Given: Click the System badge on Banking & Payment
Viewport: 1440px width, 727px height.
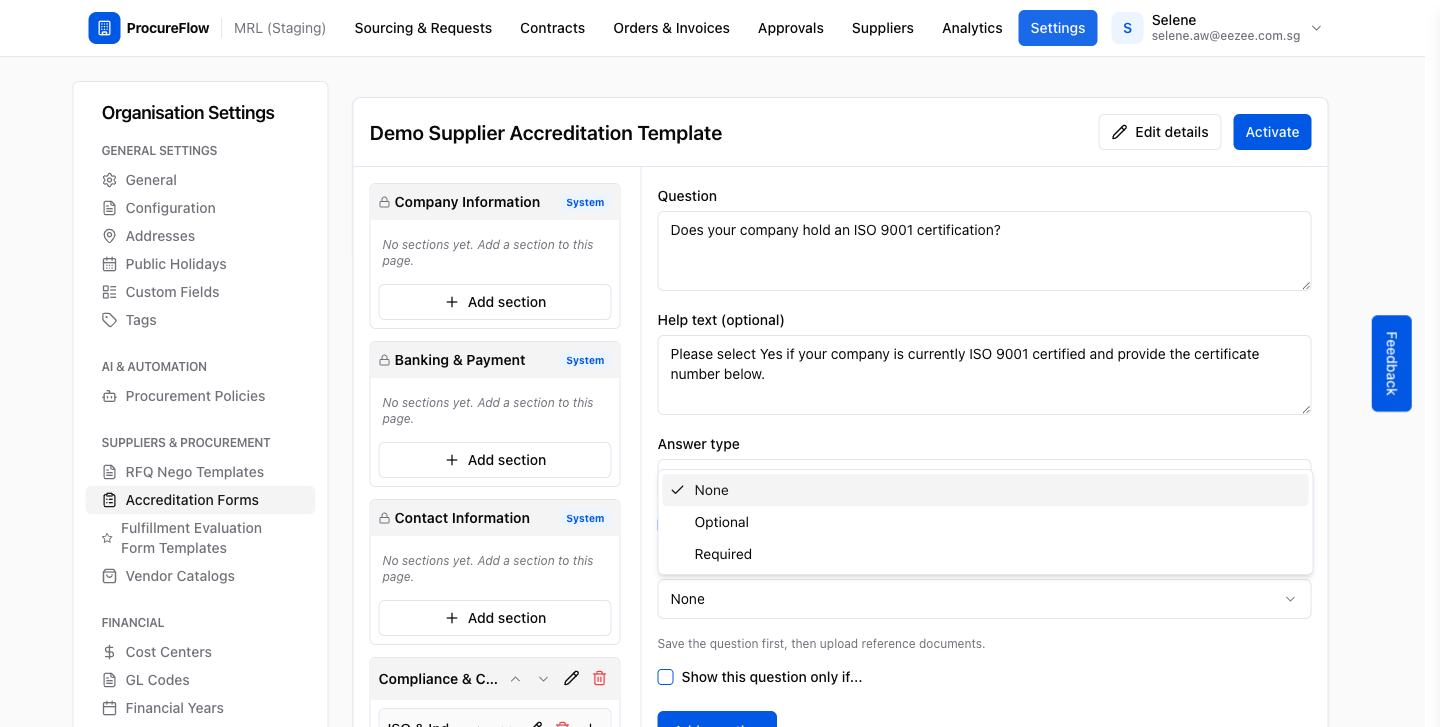Looking at the screenshot, I should click(585, 360).
